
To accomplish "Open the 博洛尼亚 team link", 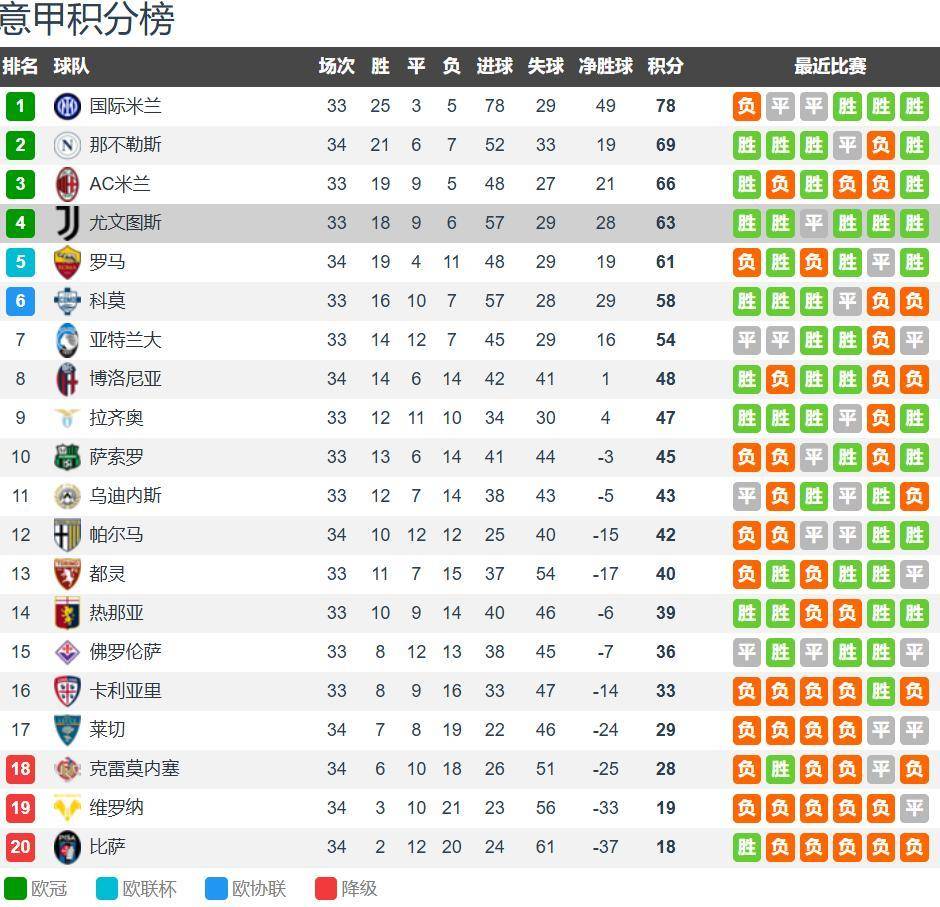I will 125,379.
